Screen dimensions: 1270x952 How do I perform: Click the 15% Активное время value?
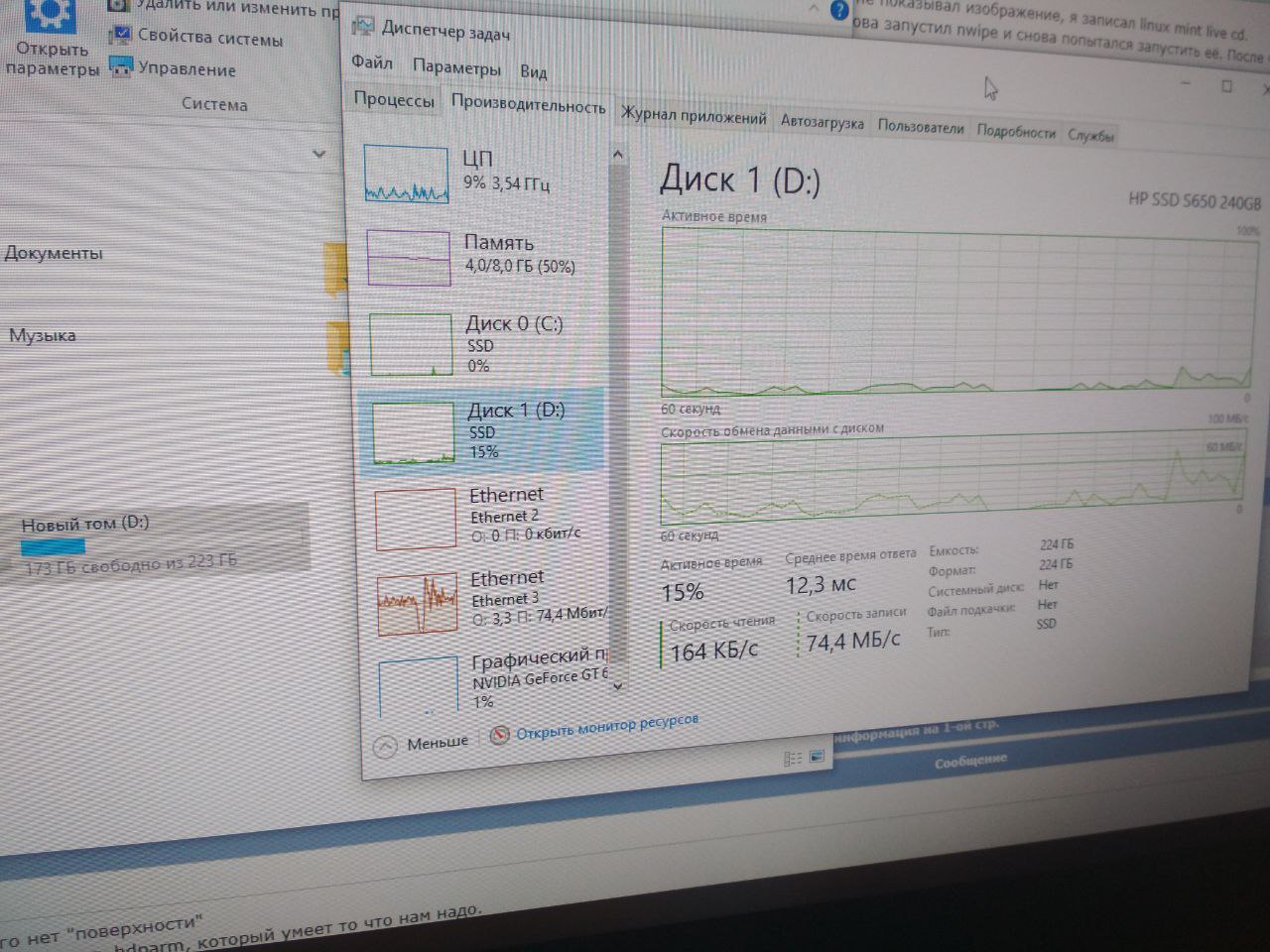(683, 592)
